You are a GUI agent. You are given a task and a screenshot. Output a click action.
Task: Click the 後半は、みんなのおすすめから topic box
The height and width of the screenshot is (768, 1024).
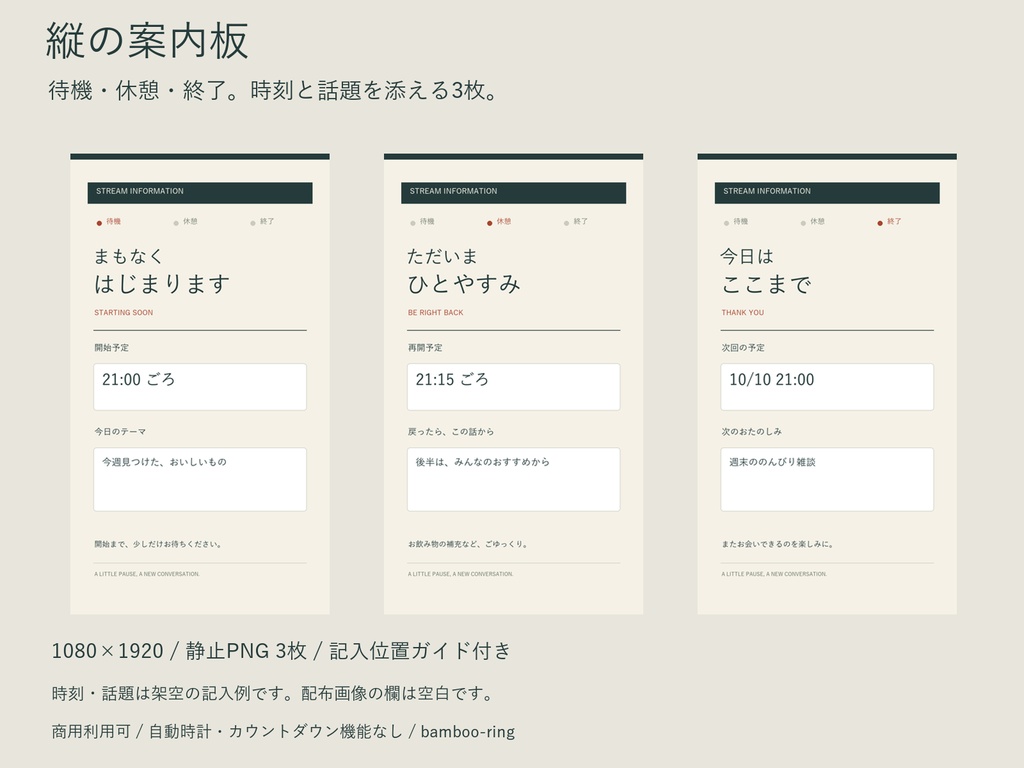pyautogui.click(x=513, y=479)
